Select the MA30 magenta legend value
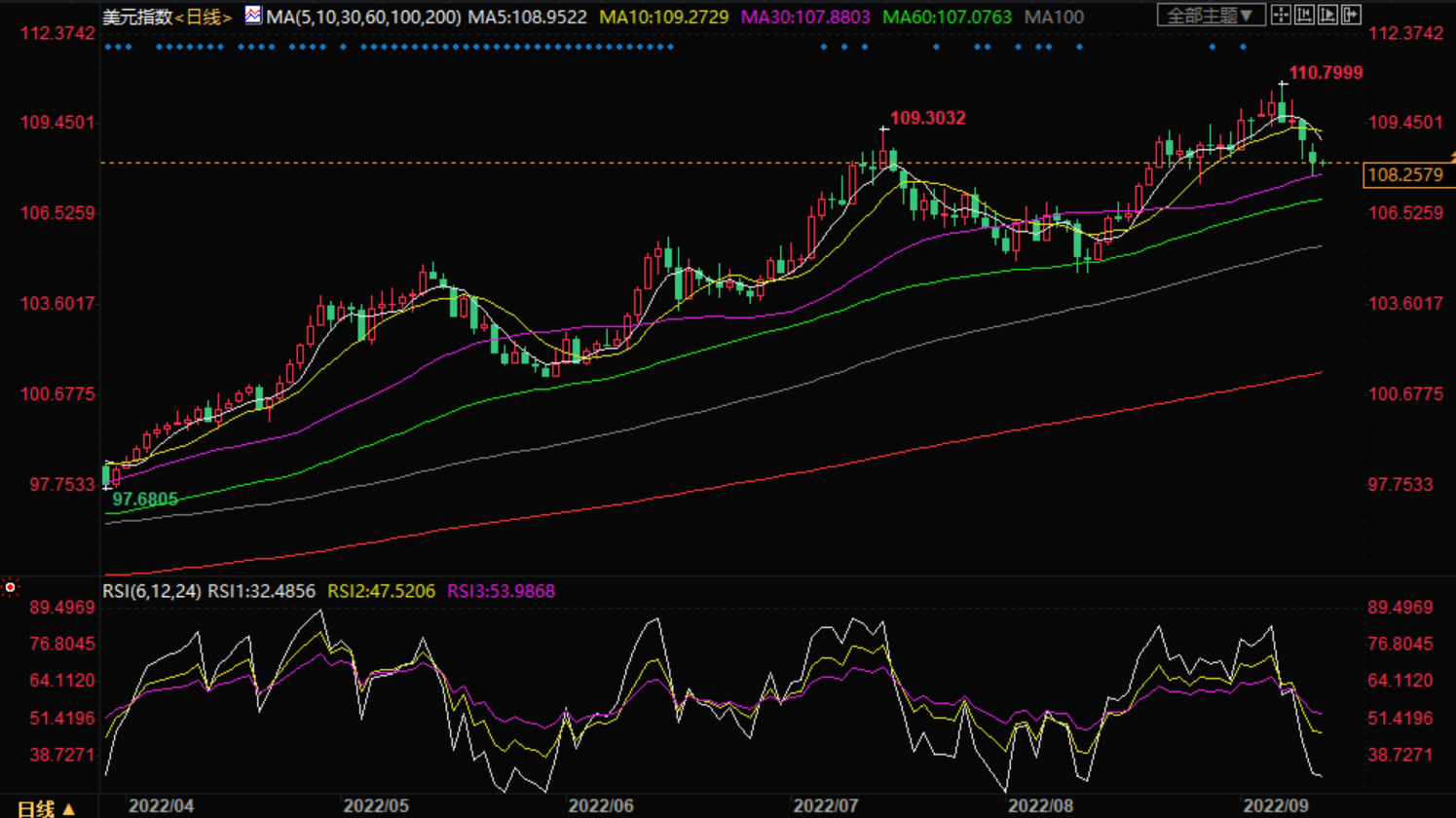 point(805,18)
